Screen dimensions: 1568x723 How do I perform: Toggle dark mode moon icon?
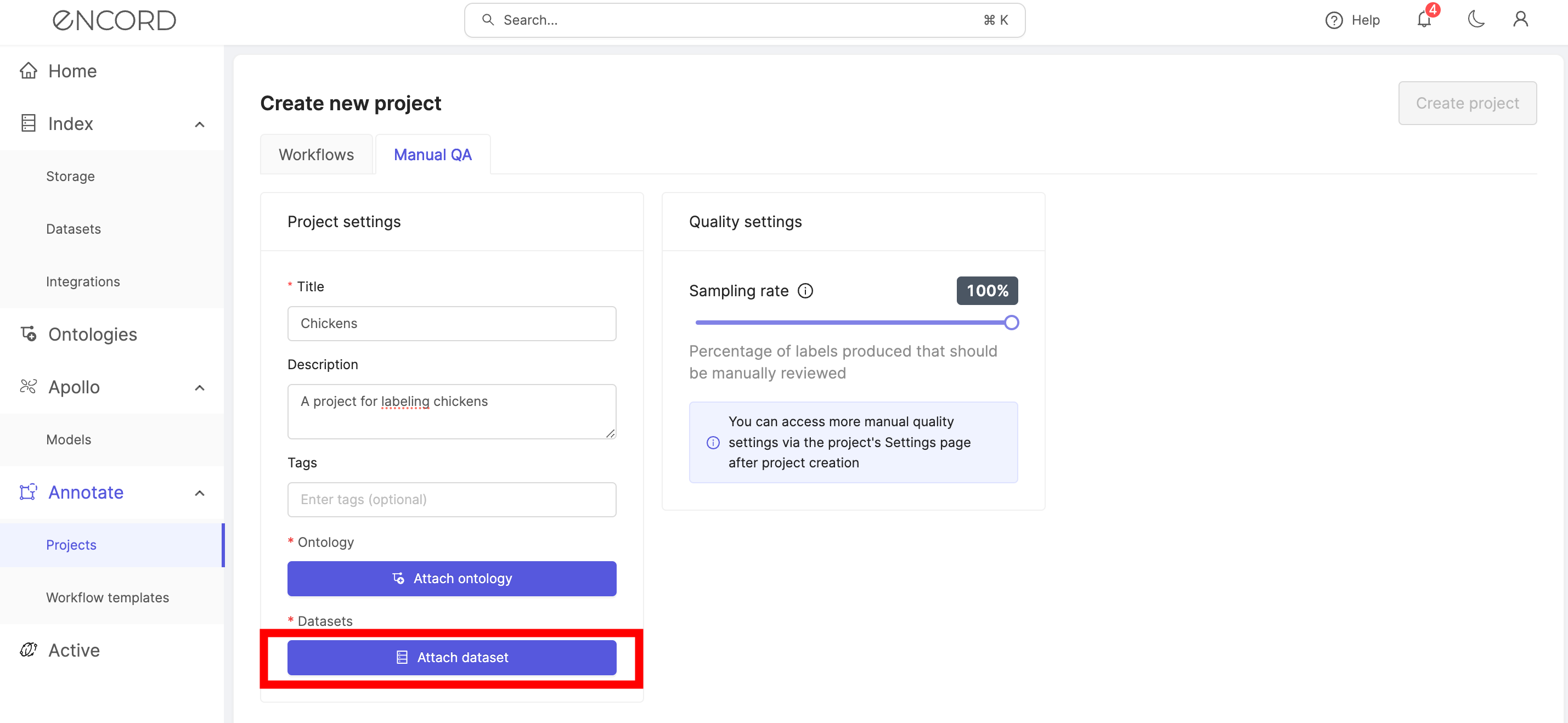pyautogui.click(x=1476, y=20)
